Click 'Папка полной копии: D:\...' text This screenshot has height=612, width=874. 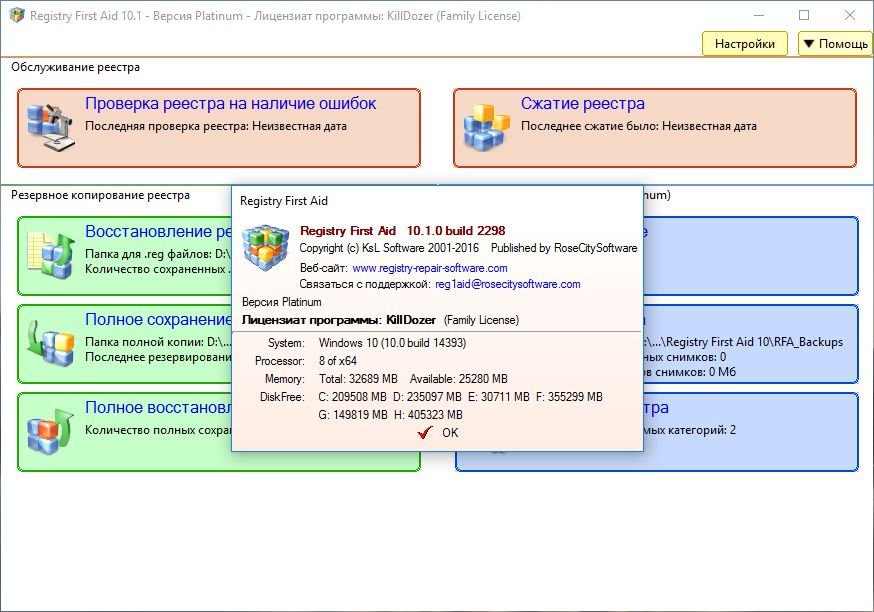click(x=158, y=342)
